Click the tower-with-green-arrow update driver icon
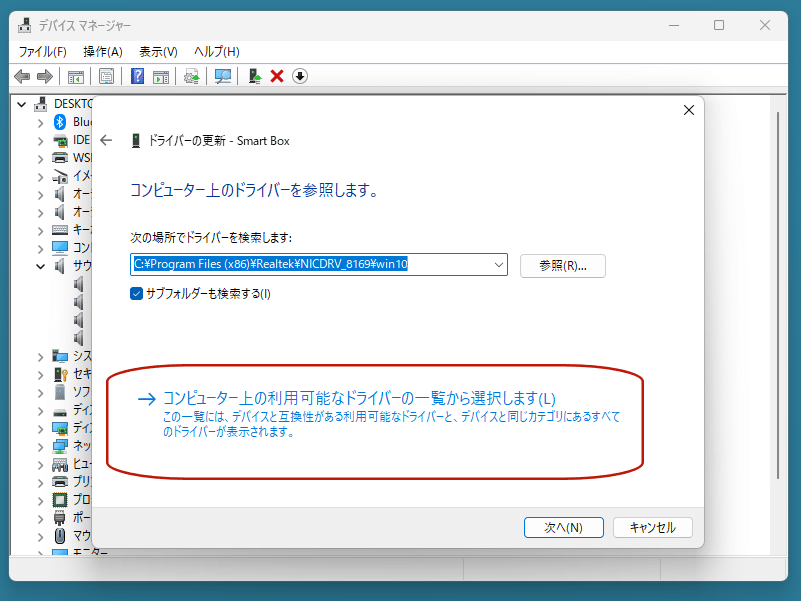Image resolution: width=801 pixels, height=601 pixels. pyautogui.click(x=254, y=77)
